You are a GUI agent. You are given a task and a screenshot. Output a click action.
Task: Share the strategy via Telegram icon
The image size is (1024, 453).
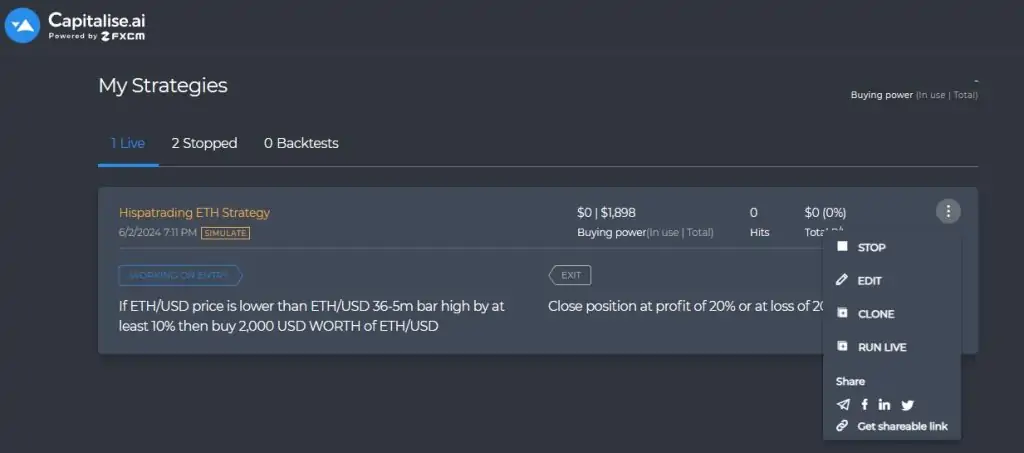(x=843, y=405)
